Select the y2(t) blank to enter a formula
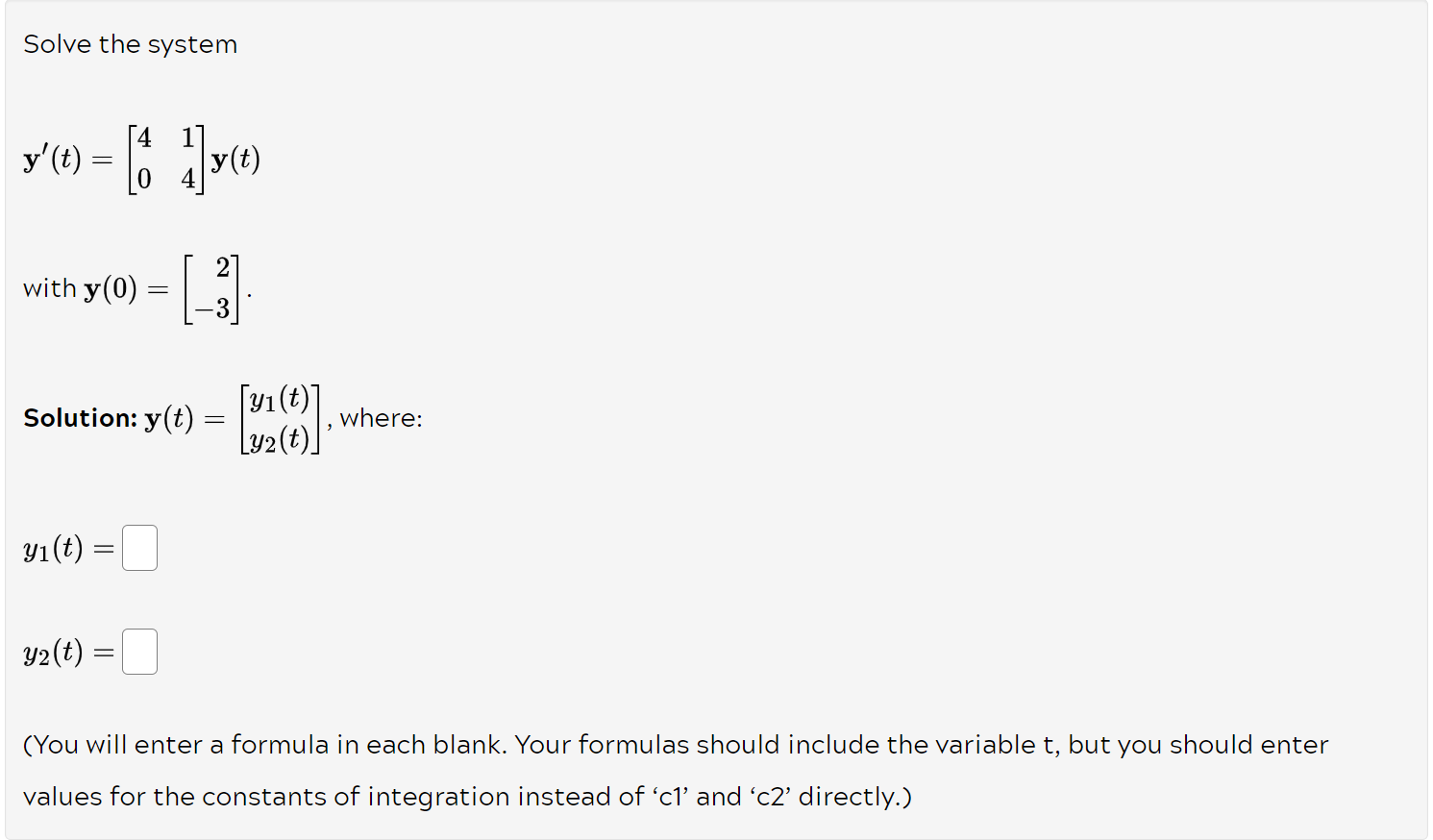Image resolution: width=1433 pixels, height=840 pixels. [139, 651]
